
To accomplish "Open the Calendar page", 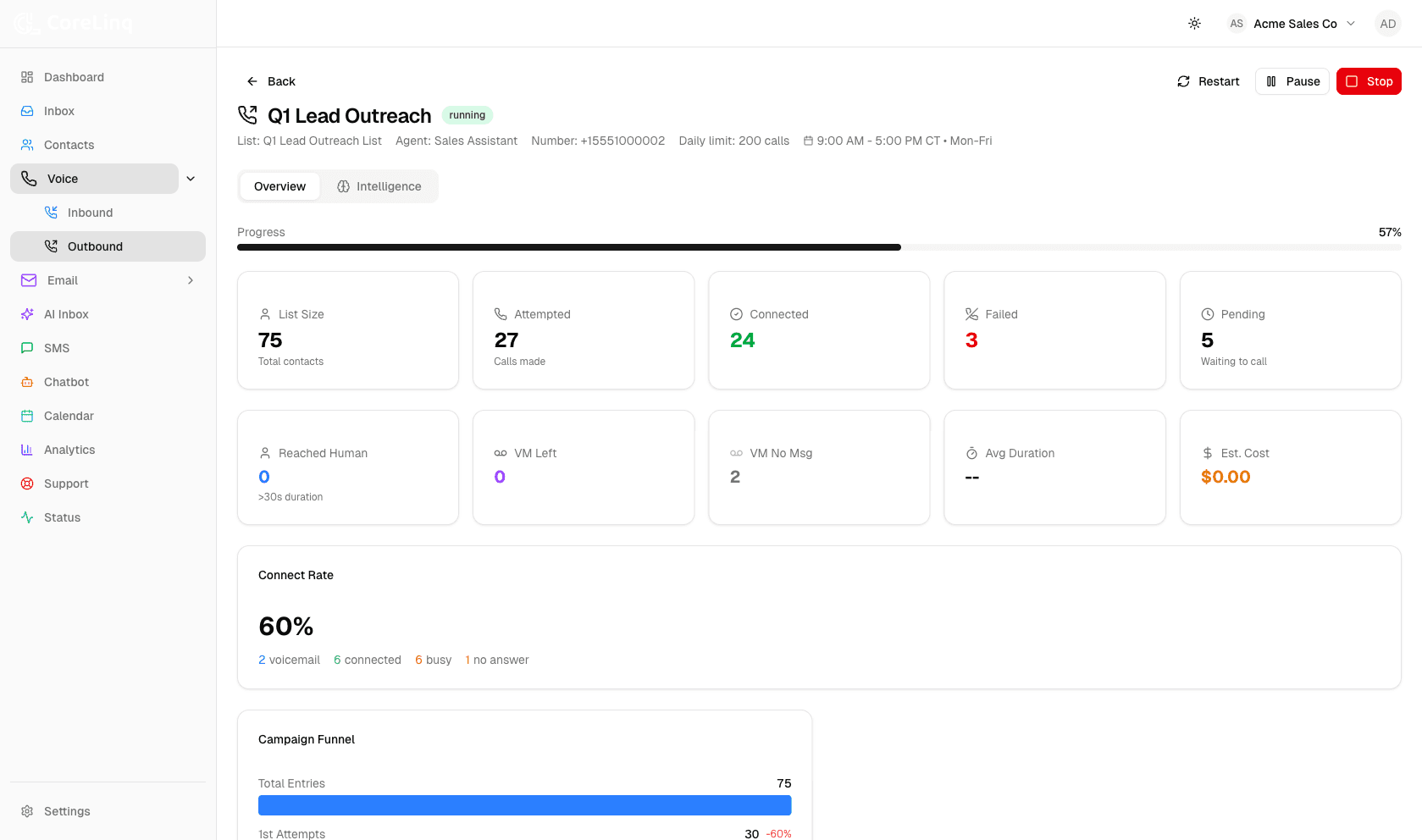I will point(108,416).
